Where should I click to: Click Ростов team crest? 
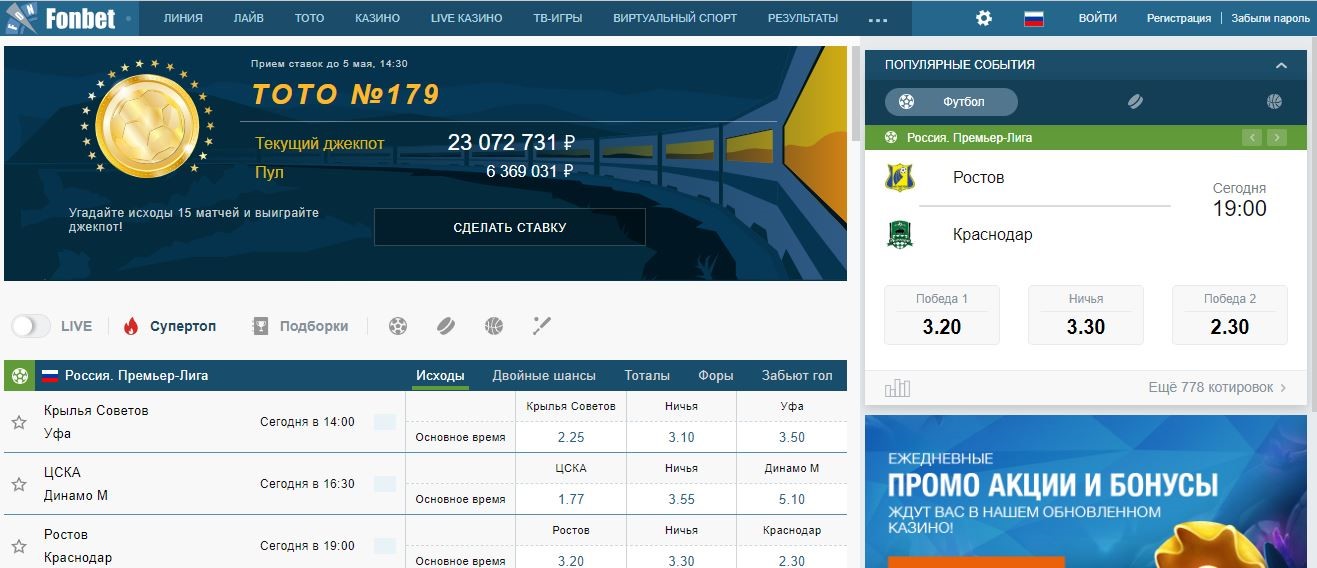pos(900,177)
